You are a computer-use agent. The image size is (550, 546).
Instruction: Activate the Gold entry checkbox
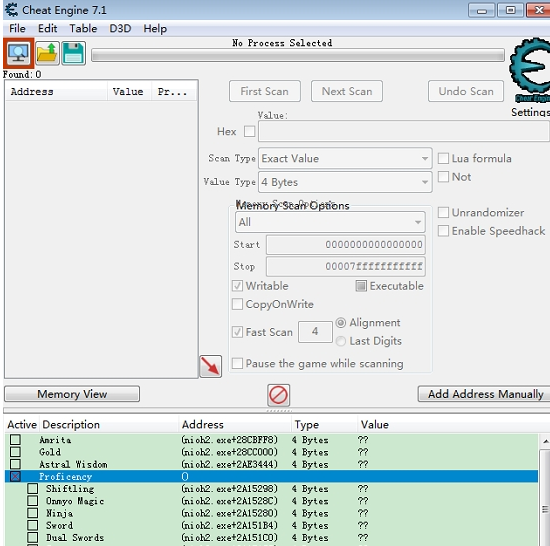[15, 452]
